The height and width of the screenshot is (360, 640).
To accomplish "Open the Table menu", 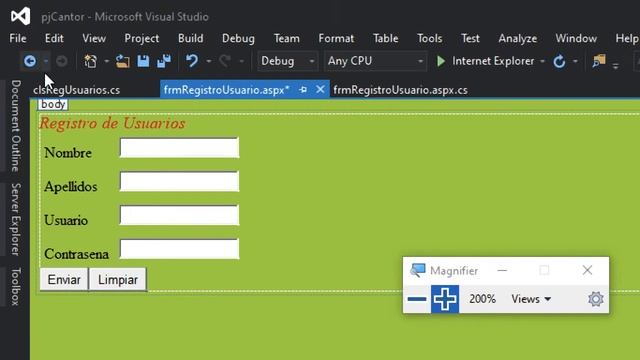I will point(386,38).
